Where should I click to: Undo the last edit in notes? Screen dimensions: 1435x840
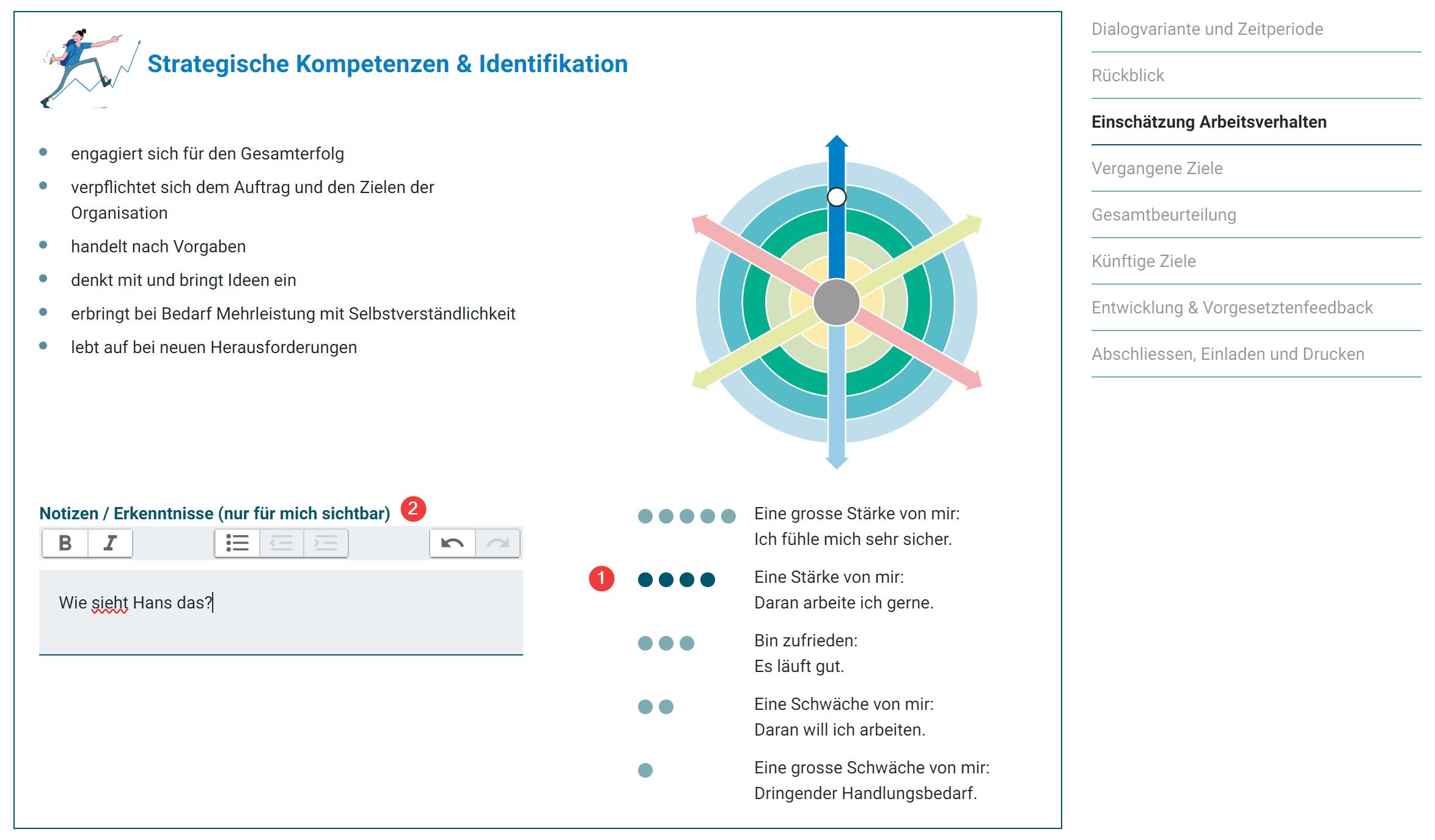tap(452, 542)
